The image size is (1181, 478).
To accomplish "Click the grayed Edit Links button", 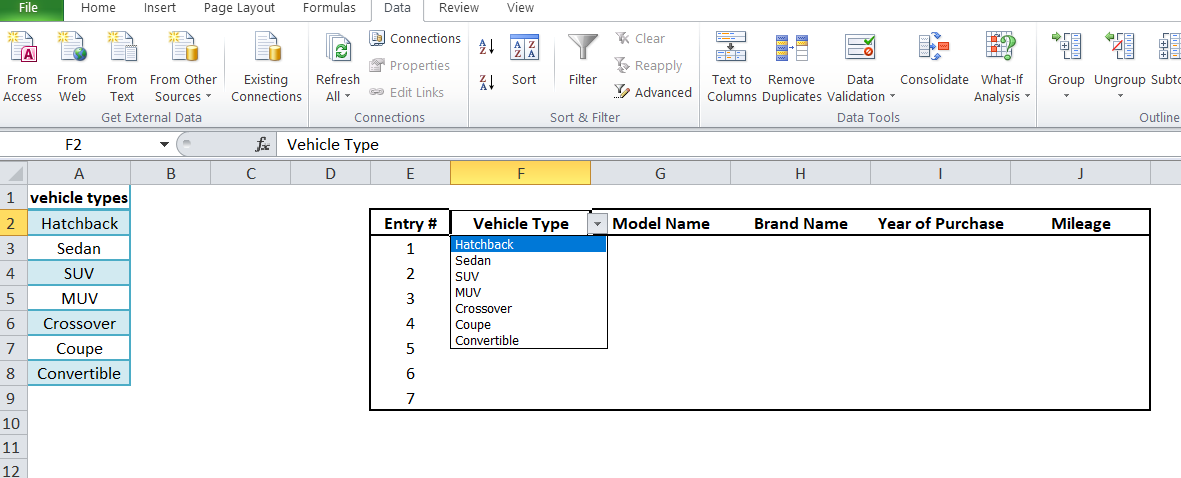I will (x=407, y=93).
